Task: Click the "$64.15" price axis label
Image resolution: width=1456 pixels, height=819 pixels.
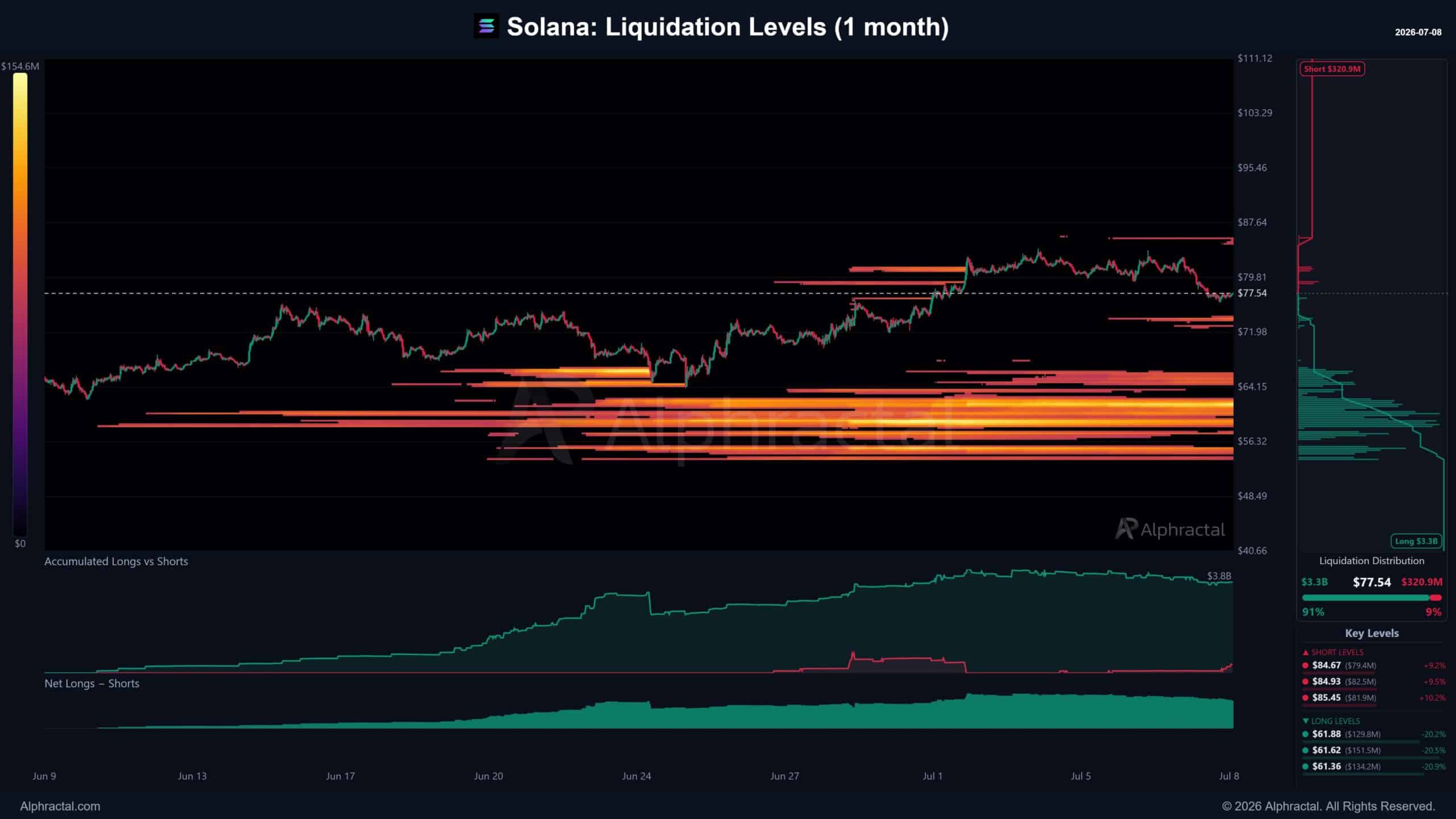Action: click(1252, 387)
